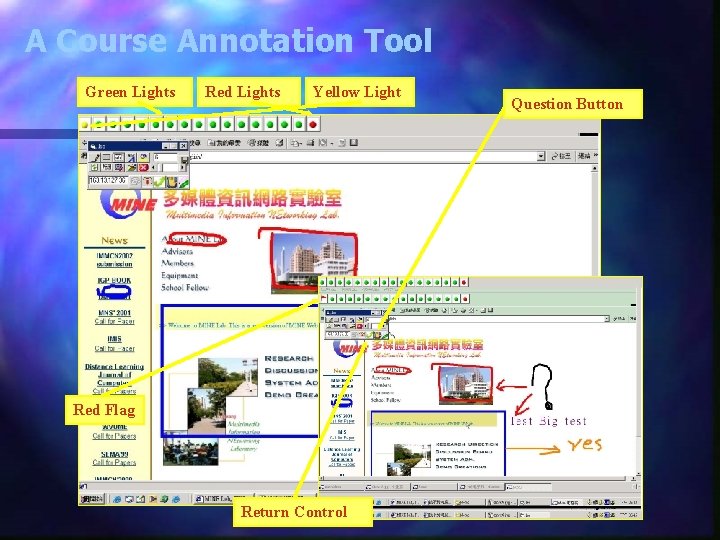The image size is (720, 540).
Task: Open the About MINE Lab link in the large window
Action: point(194,239)
